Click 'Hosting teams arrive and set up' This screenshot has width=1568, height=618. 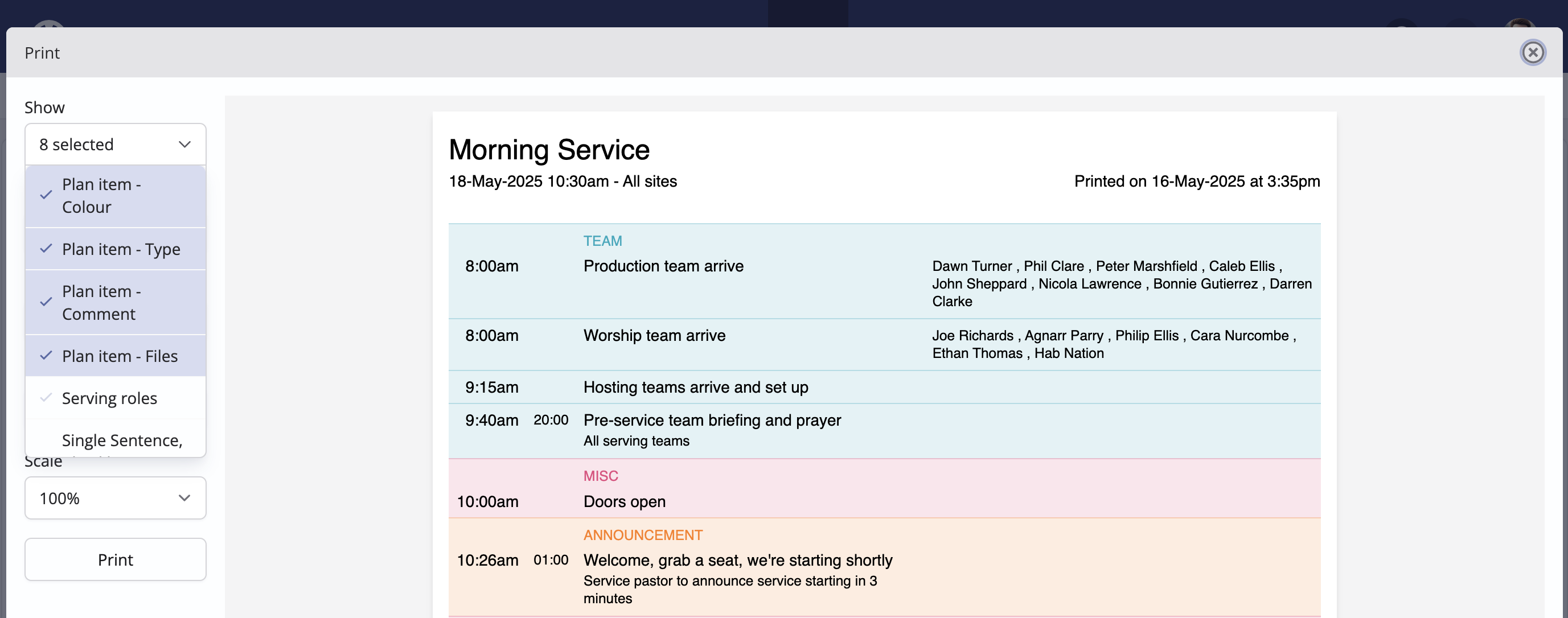click(696, 387)
